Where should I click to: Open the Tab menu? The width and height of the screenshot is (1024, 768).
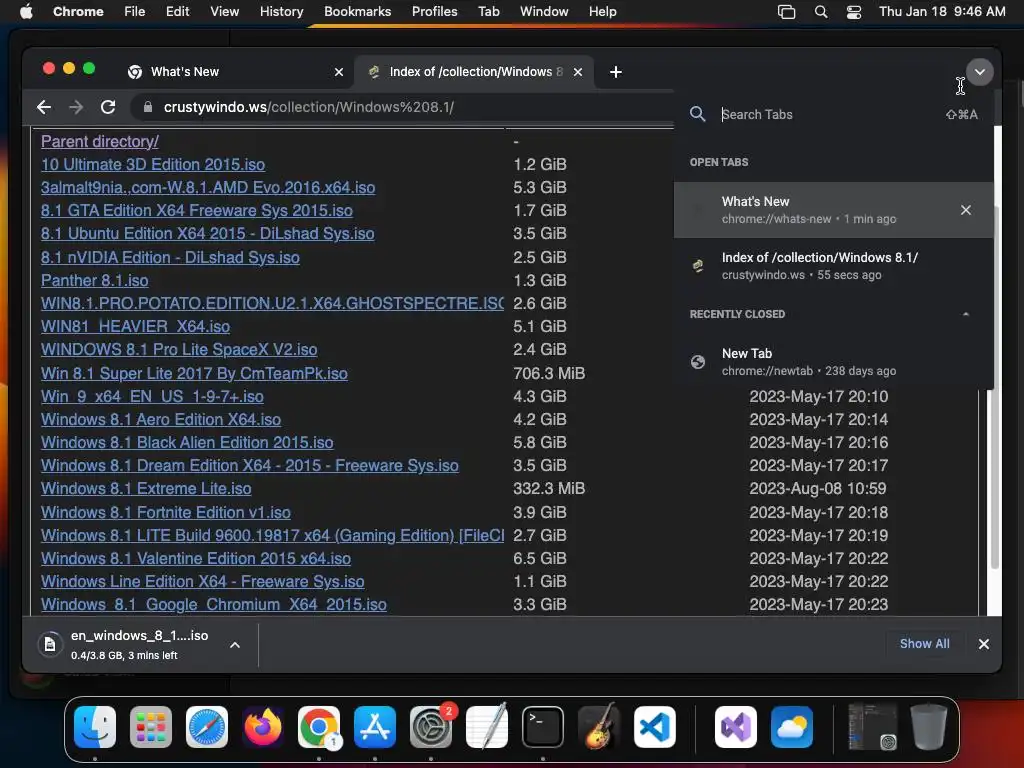(488, 12)
